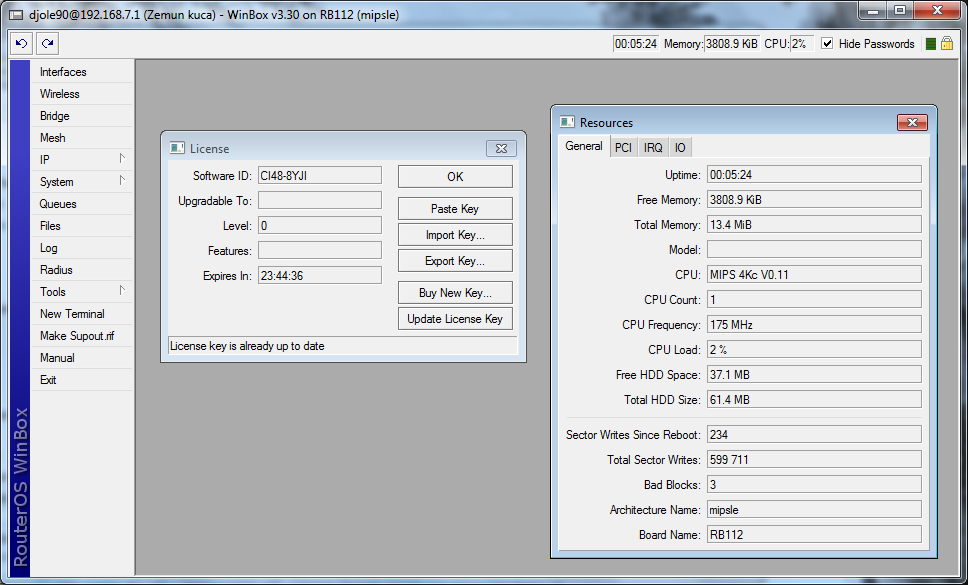This screenshot has height=585, width=968.
Task: Click the Total Memory field
Action: click(814, 225)
